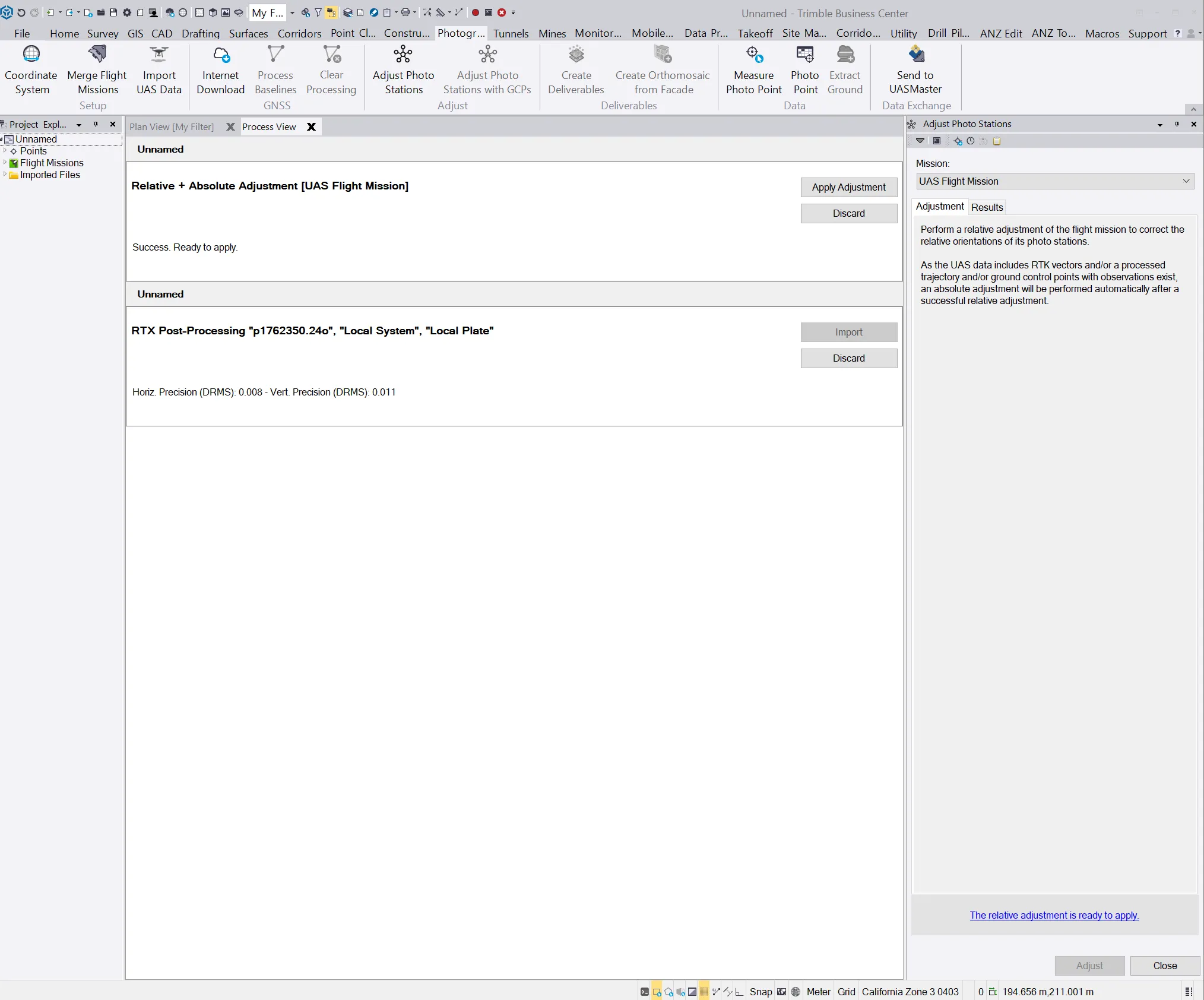1204x1000 pixels.
Task: Click California Zone 3 0403 in status bar
Action: point(910,992)
